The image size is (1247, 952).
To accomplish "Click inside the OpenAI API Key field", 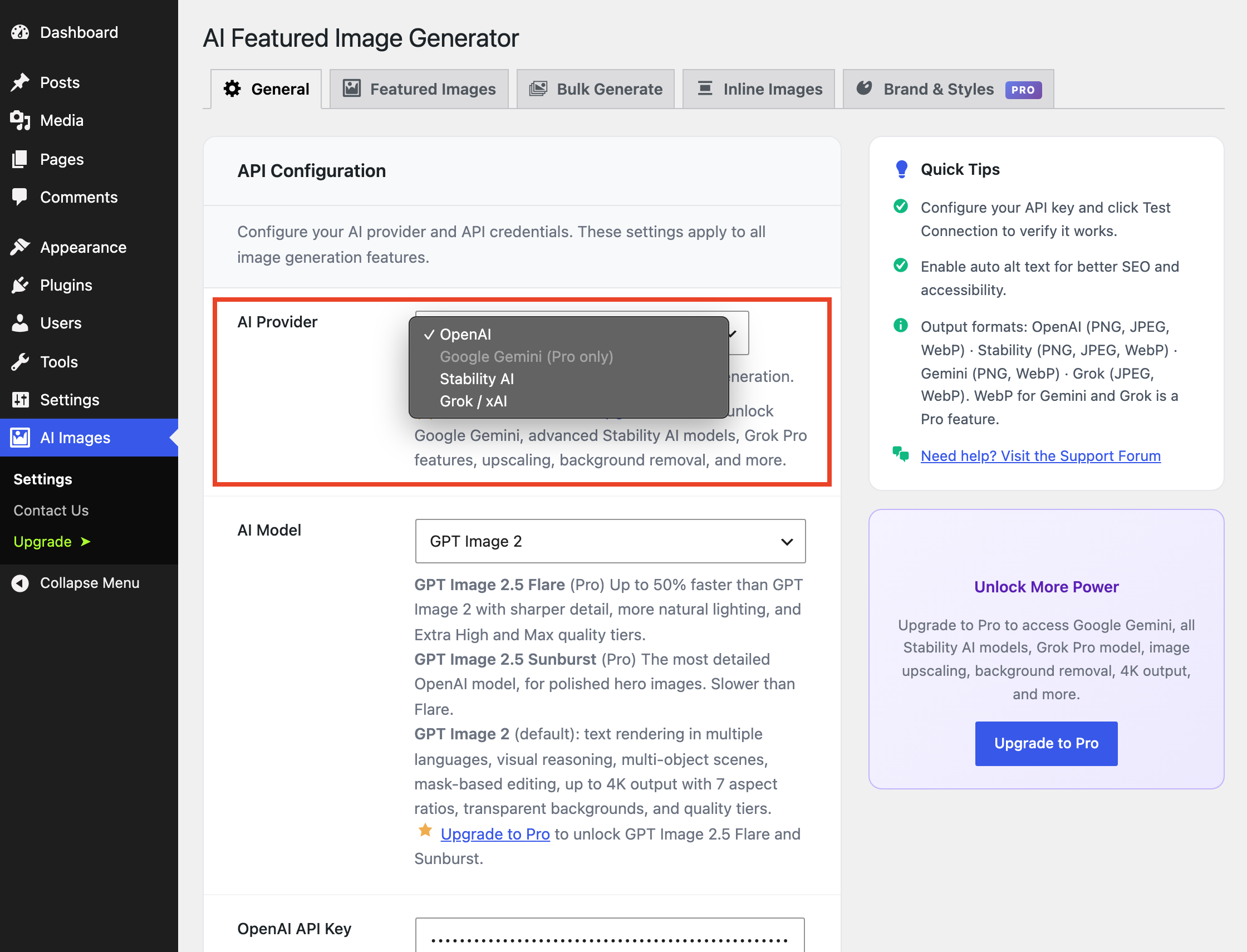I will (x=610, y=935).
